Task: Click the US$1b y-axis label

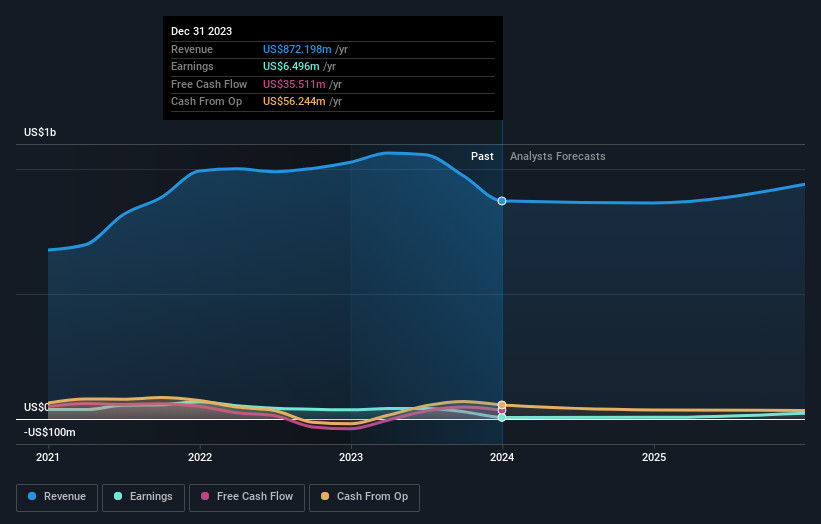Action: click(x=40, y=132)
